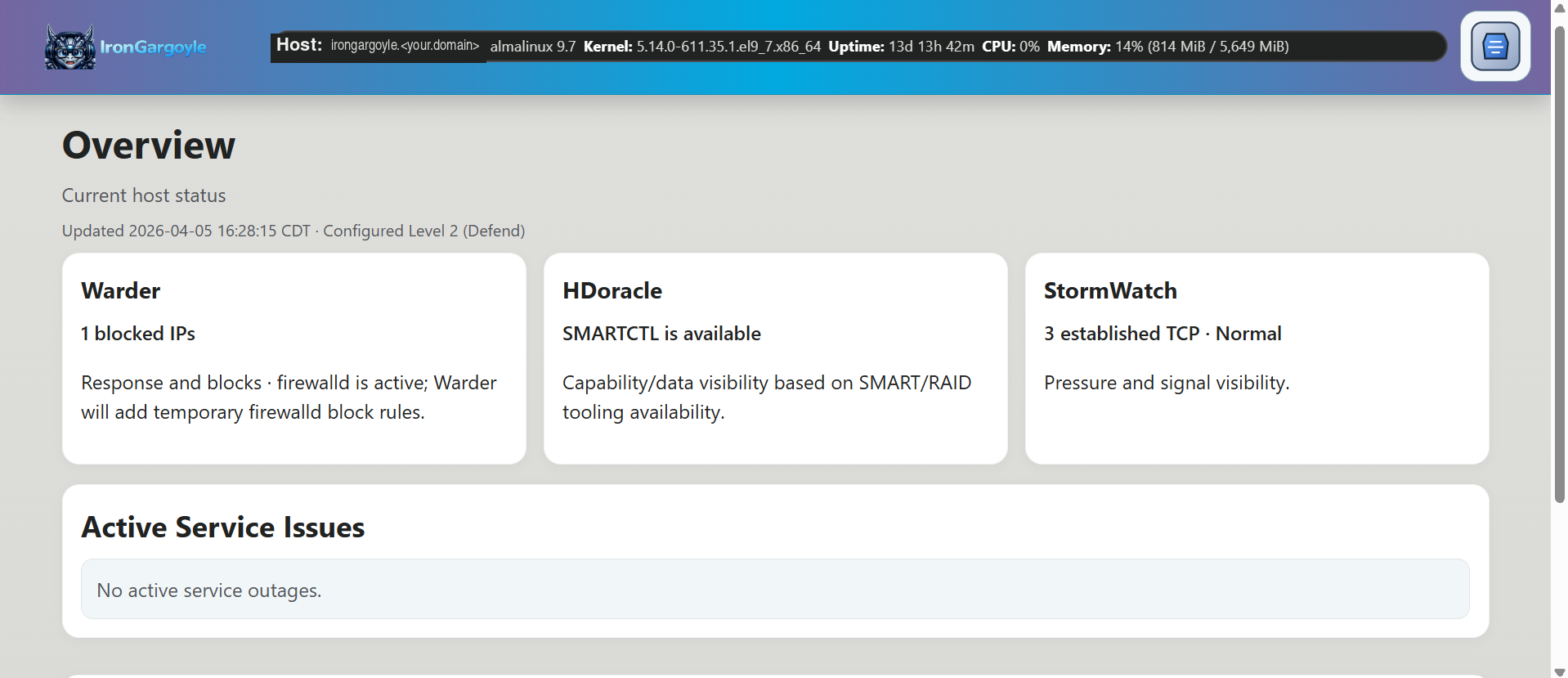Viewport: 1568px width, 678px height.
Task: Click the Configured Level 2 (Defend) text
Action: [x=423, y=231]
